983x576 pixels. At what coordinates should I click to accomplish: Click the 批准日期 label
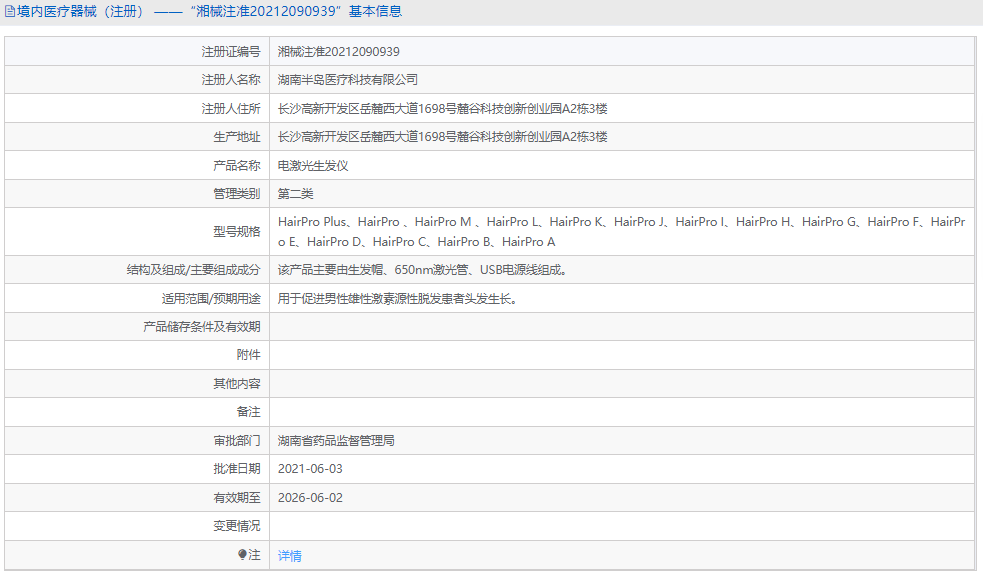coord(236,469)
